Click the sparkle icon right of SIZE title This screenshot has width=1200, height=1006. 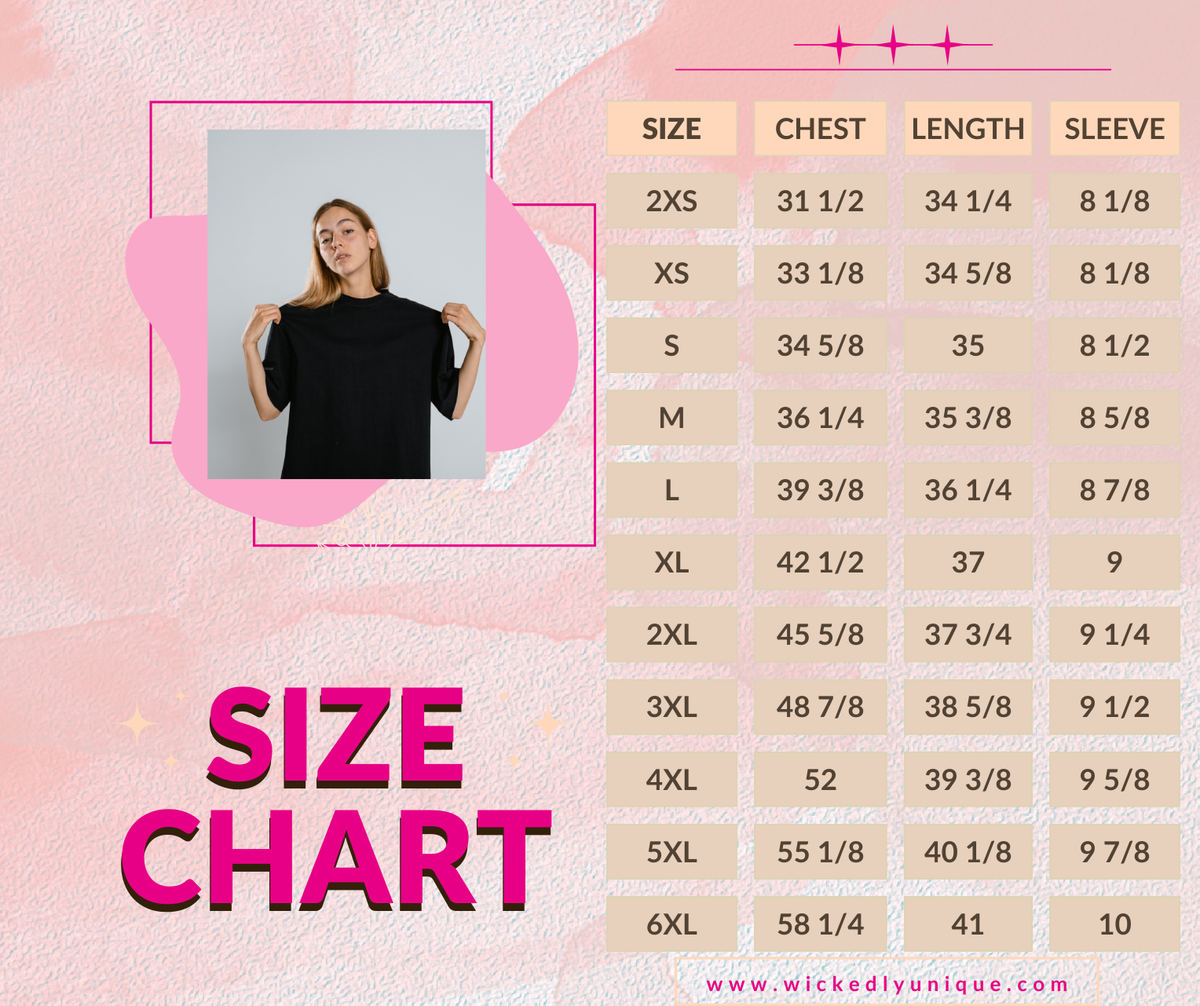(x=547, y=723)
